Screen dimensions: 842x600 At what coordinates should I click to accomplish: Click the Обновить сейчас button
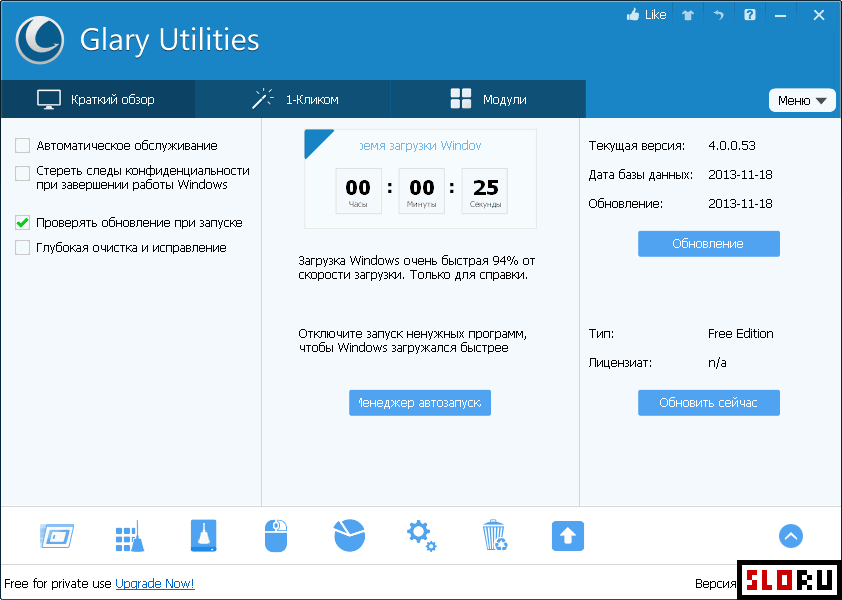pyautogui.click(x=708, y=403)
